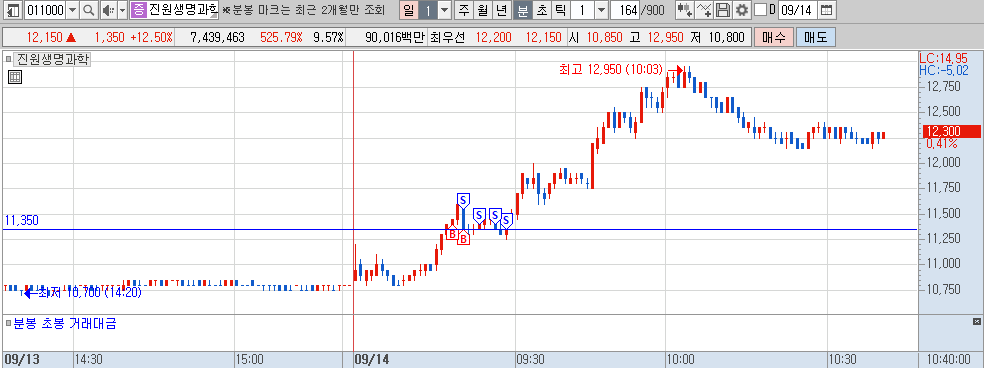Save chart with floppy disk icon
984x368 pixels.
(x=723, y=10)
